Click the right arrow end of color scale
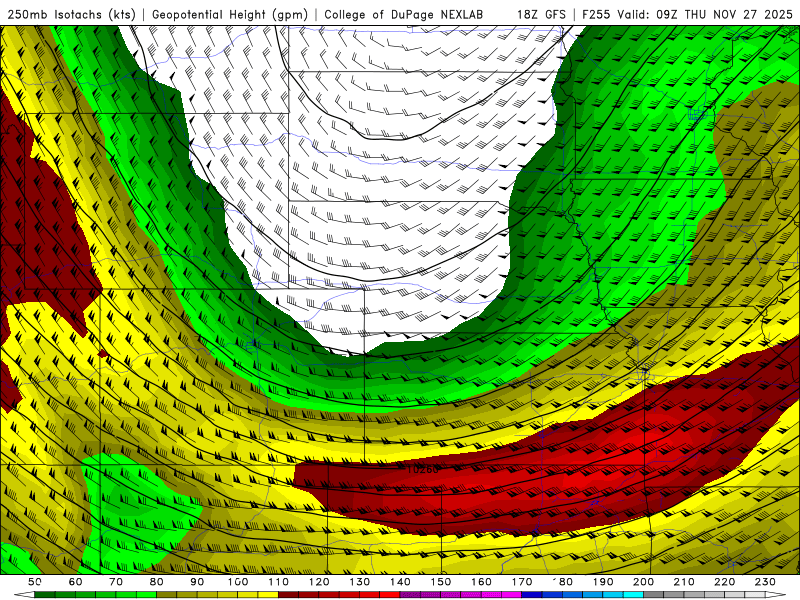 pyautogui.click(x=776, y=594)
